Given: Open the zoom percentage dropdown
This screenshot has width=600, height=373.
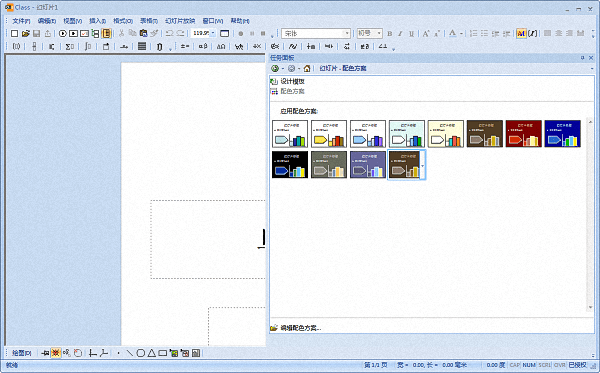Looking at the screenshot, I should [x=213, y=34].
